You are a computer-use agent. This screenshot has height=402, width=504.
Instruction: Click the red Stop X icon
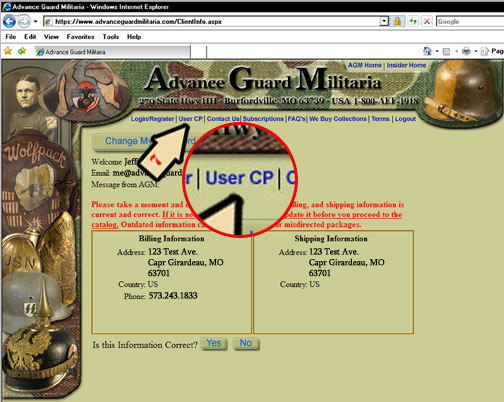tap(427, 22)
